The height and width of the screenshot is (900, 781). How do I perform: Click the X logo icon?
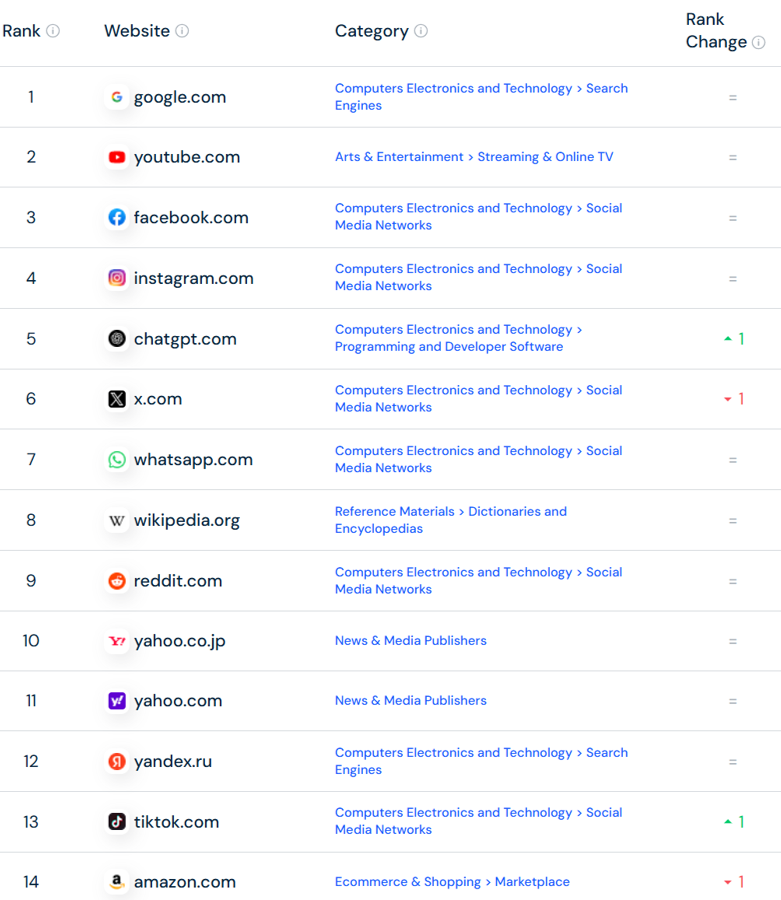(117, 399)
